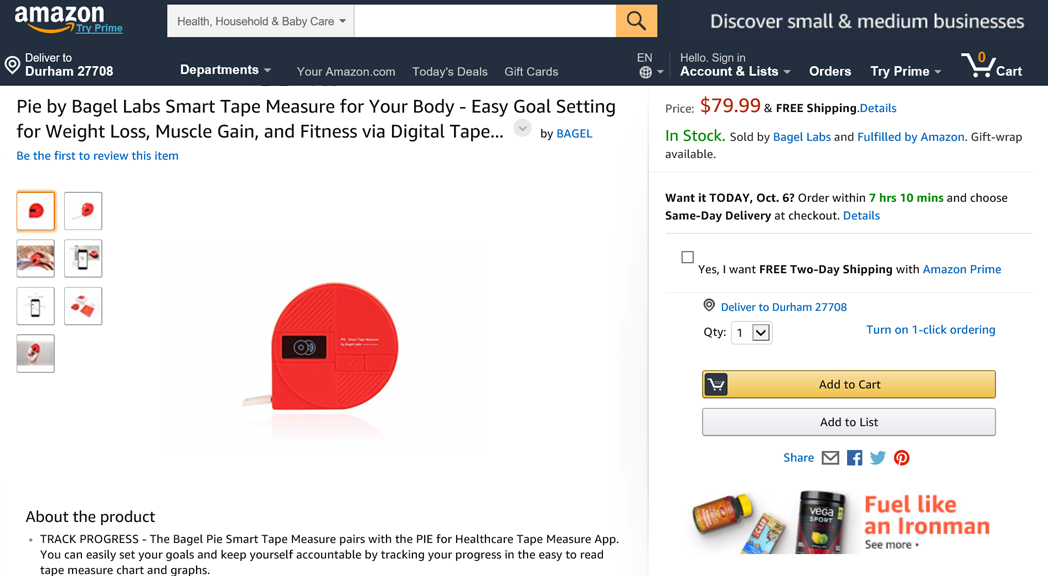Click the orange search magnifier button
The image size is (1048, 576).
pos(636,21)
